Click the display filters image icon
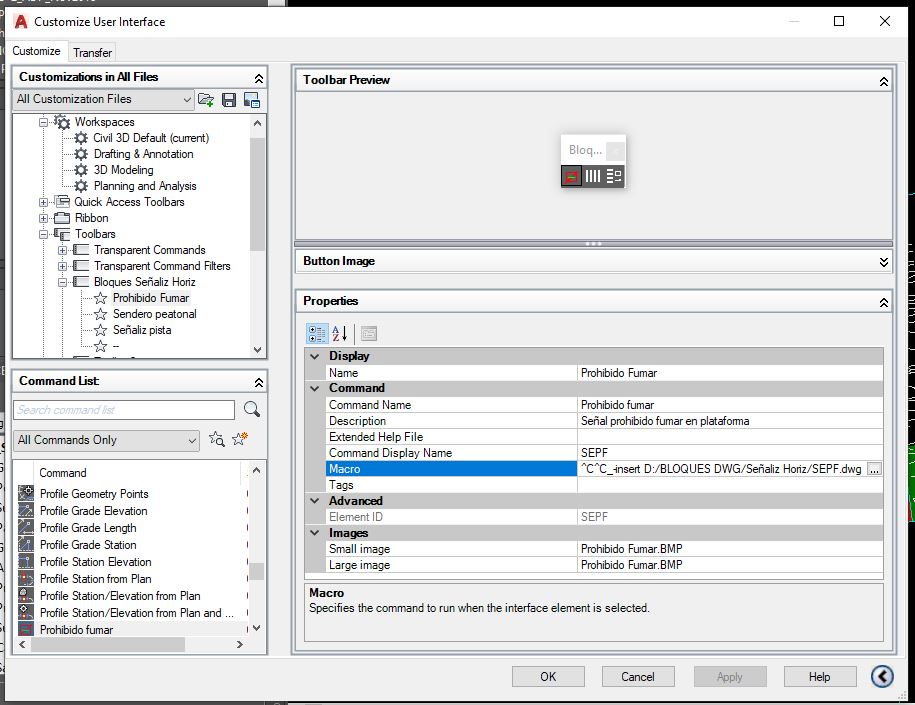The width and height of the screenshot is (915, 705). (x=252, y=100)
